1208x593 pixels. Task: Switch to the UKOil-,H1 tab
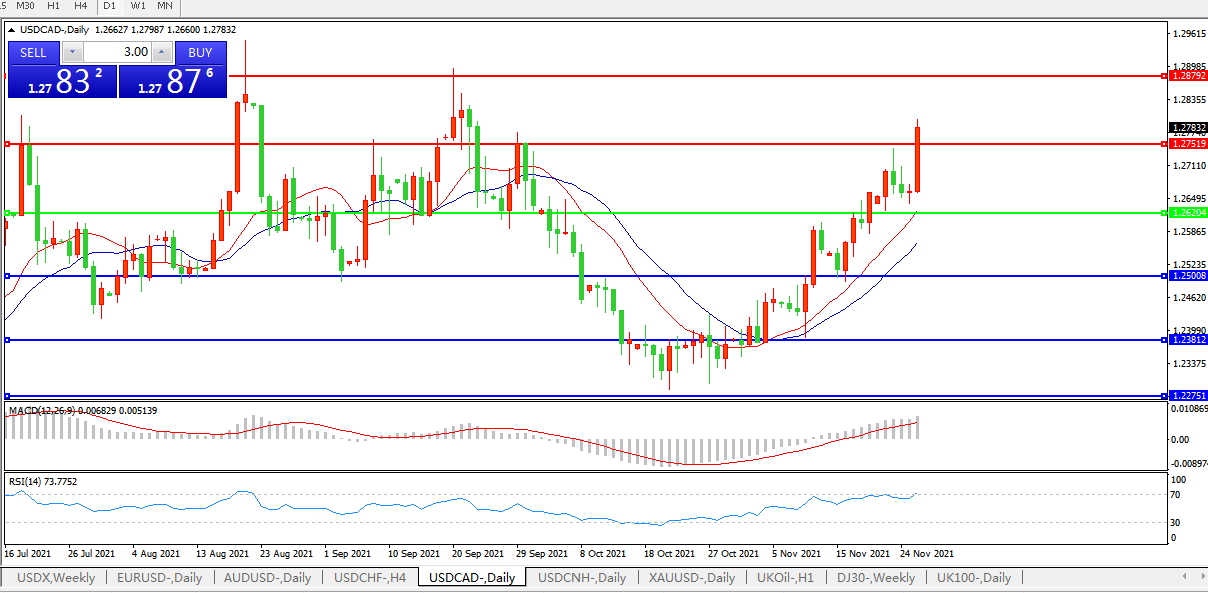786,577
